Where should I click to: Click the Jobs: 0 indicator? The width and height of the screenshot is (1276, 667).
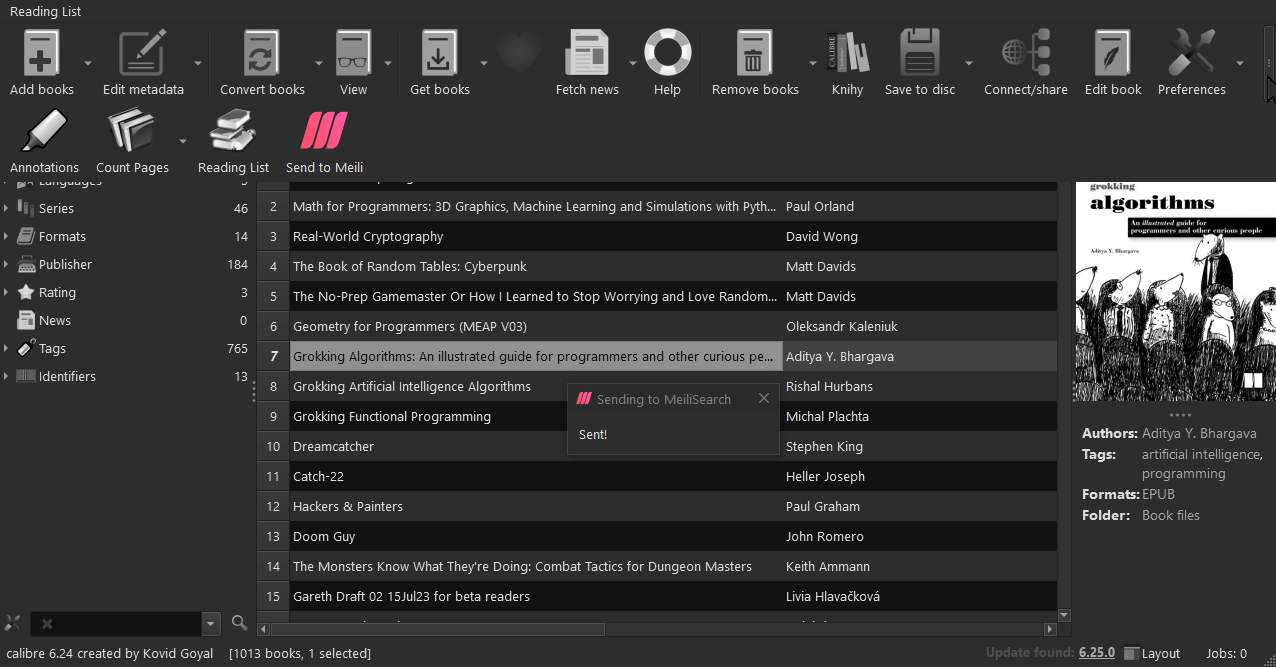pyautogui.click(x=1226, y=653)
